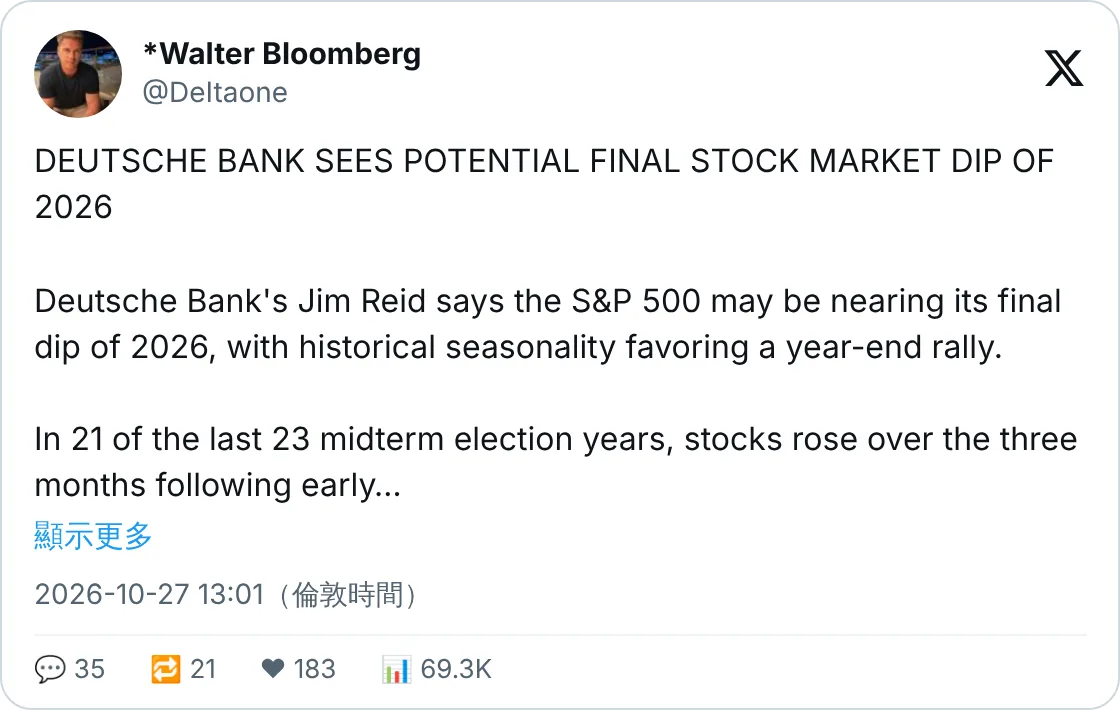The width and height of the screenshot is (1120, 712).
Task: Click the orange retweet arrows icon
Action: tap(166, 669)
